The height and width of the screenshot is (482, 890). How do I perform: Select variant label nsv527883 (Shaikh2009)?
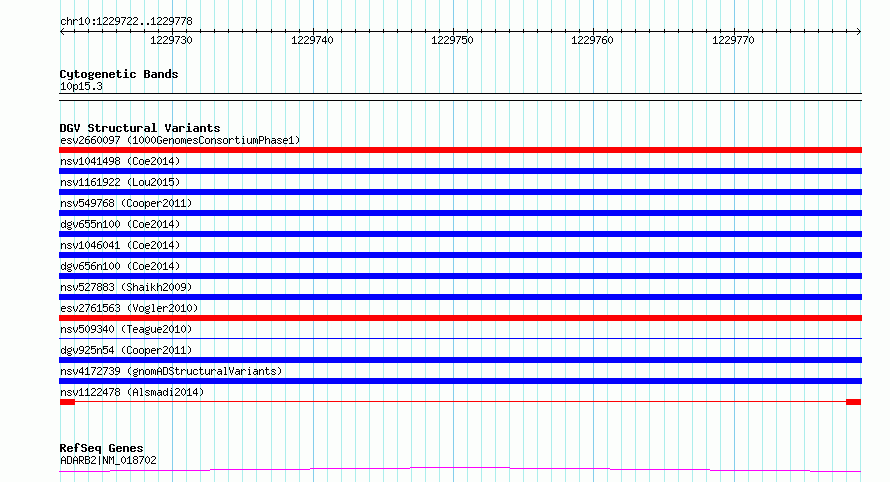(x=126, y=287)
